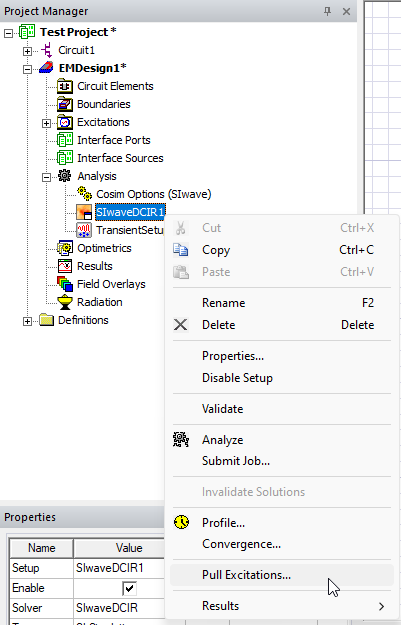401x625 pixels.
Task: Click the Cosim Options gears icon
Action: pyautogui.click(x=85, y=194)
